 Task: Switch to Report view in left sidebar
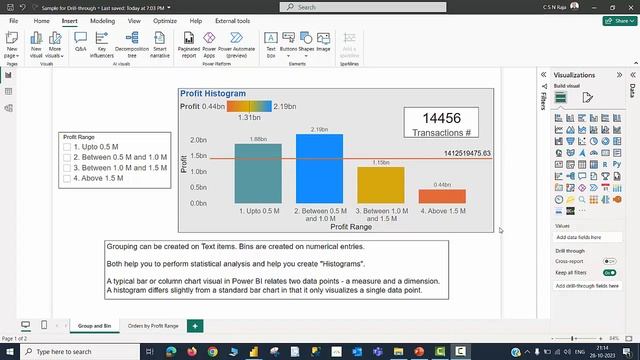click(x=8, y=75)
